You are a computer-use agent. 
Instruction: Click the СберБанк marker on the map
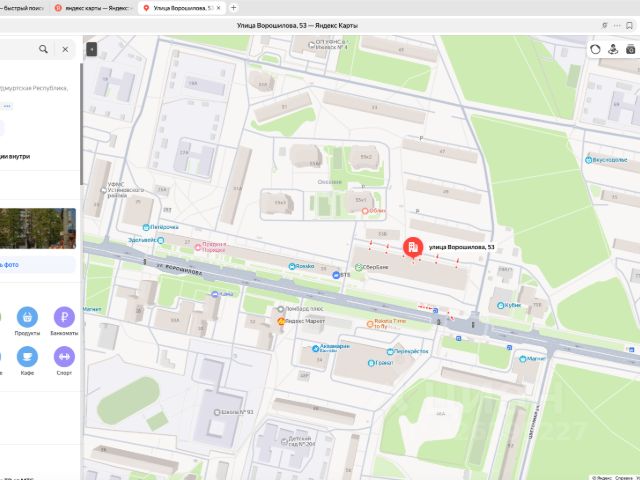(x=358, y=267)
